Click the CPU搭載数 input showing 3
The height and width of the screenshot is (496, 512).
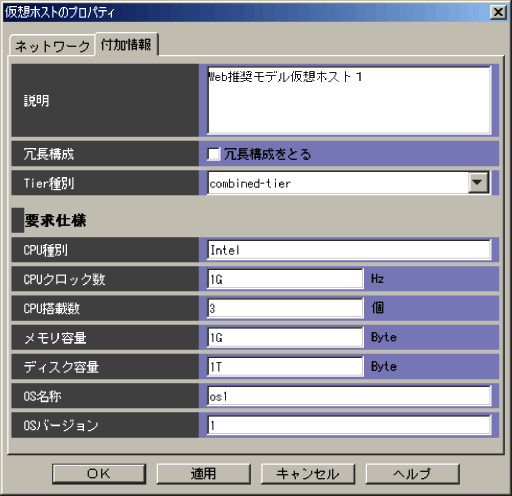285,308
